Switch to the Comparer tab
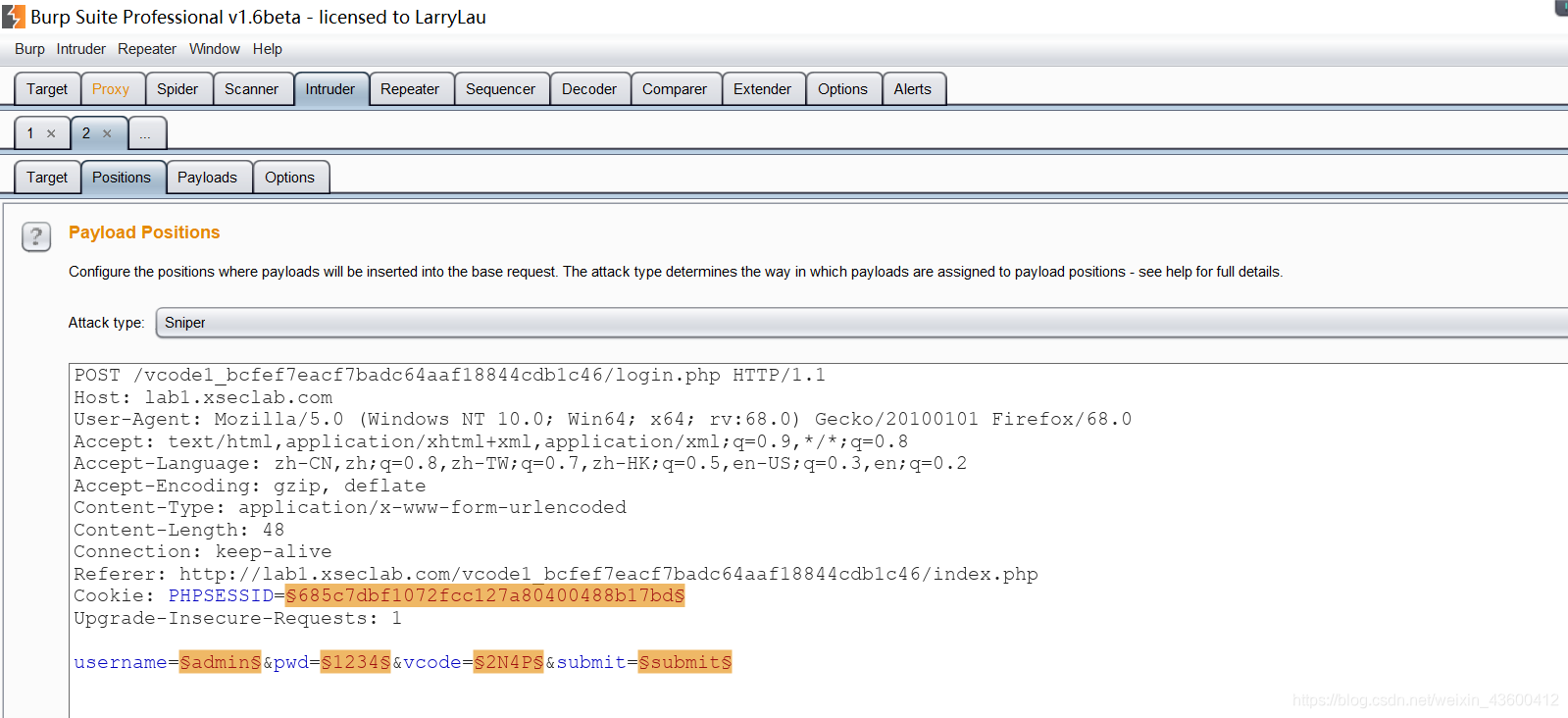 (x=675, y=89)
